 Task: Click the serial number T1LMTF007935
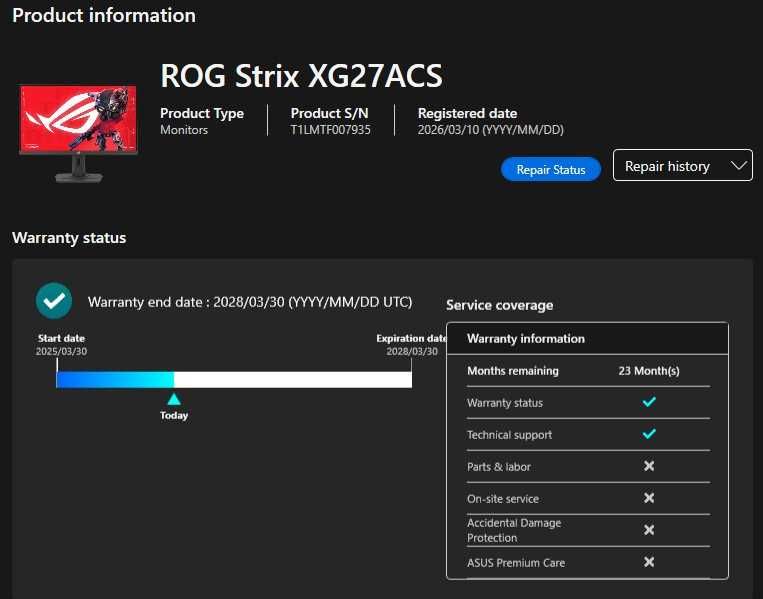point(330,130)
